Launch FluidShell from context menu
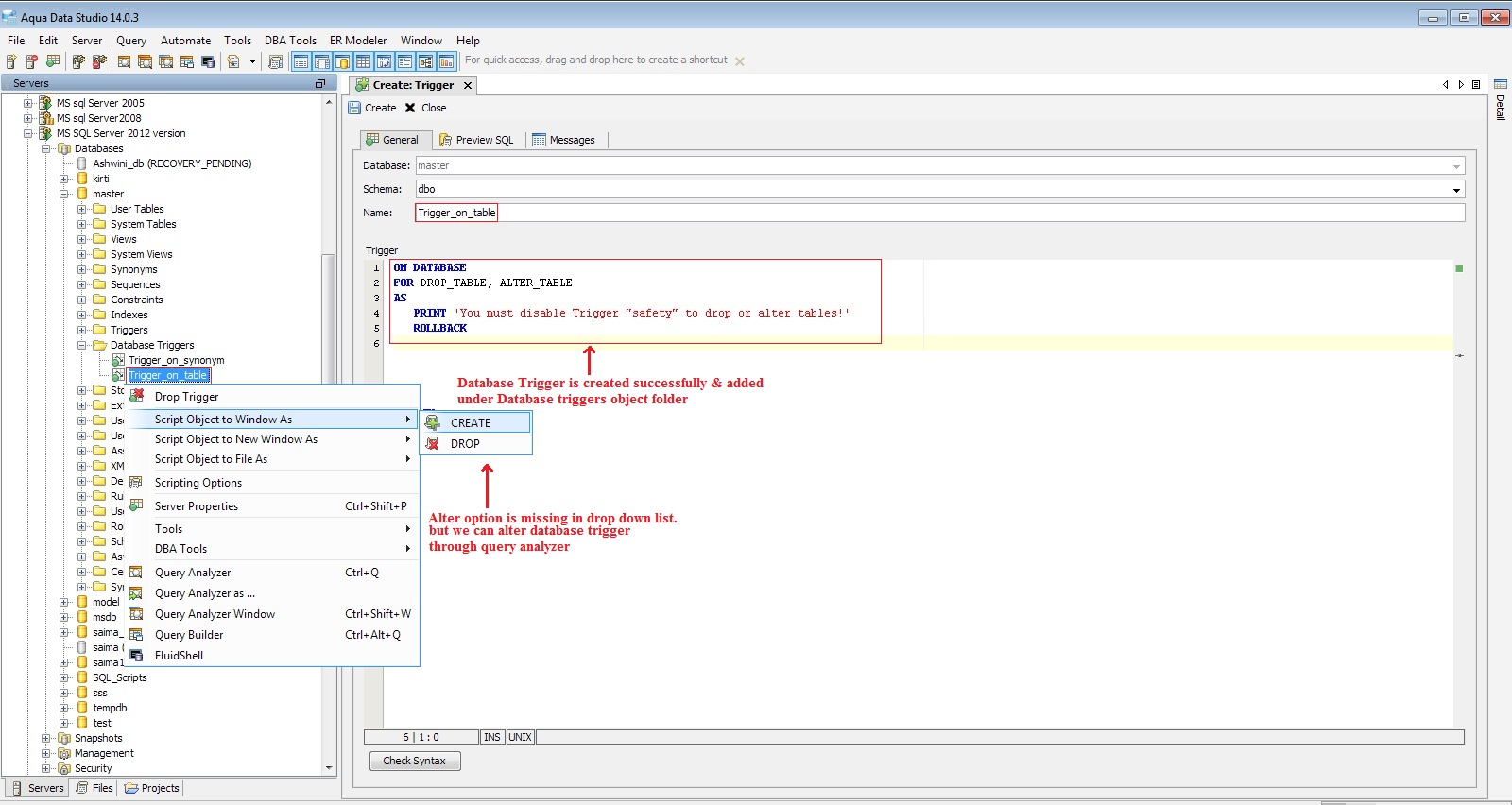Screen dimensions: 1512x805 (x=274, y=656)
